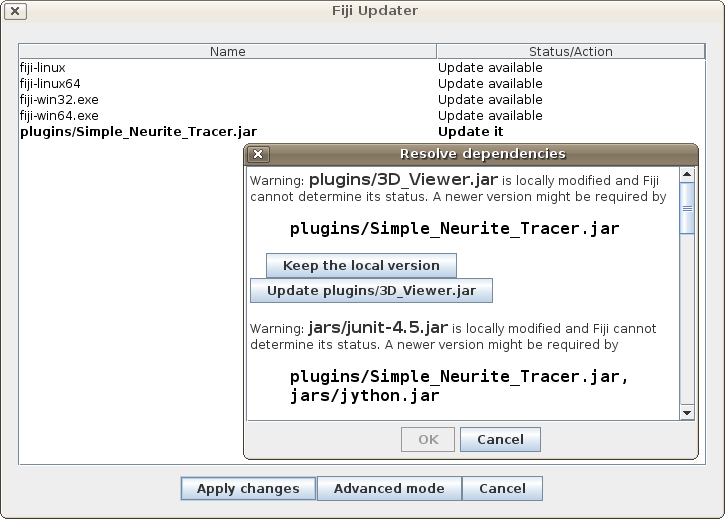Click jars/jython.jar dependency text
The height and width of the screenshot is (519, 725).
pyautogui.click(x=365, y=396)
